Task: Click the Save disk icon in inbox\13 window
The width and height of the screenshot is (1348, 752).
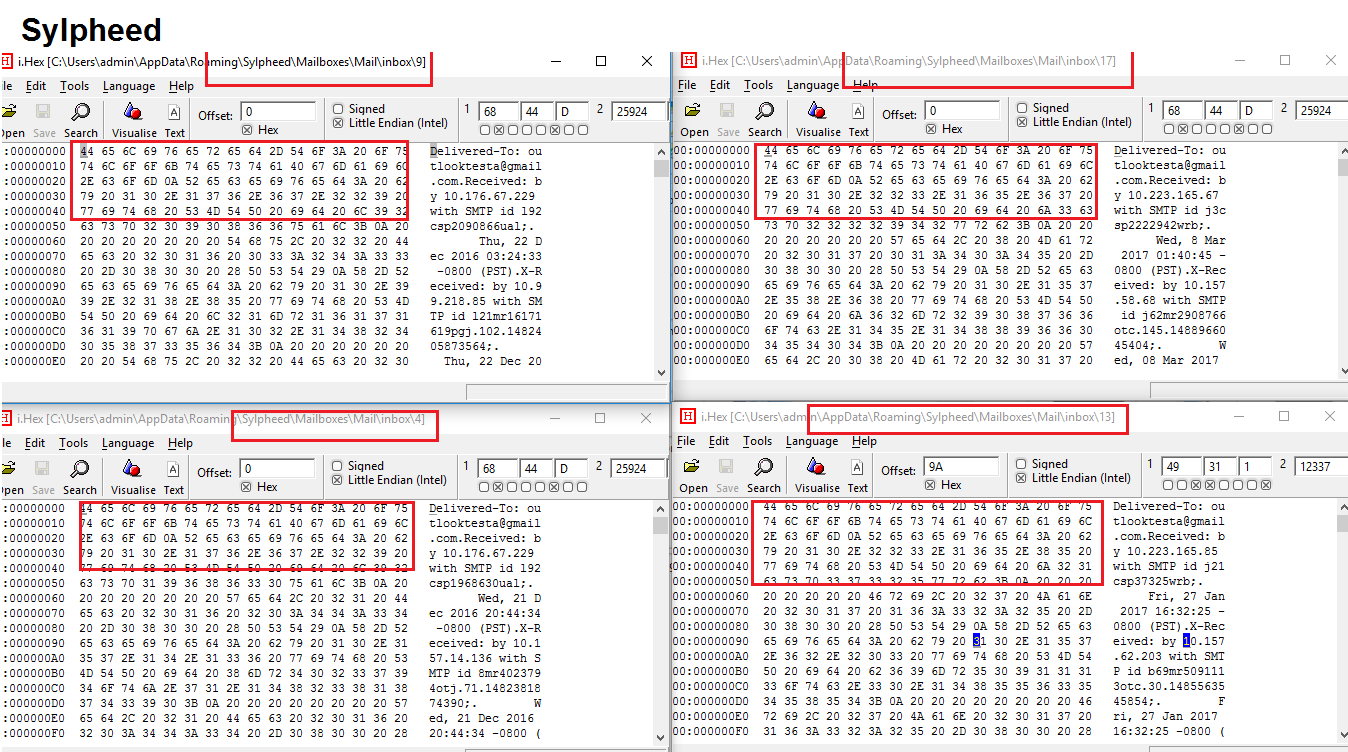Action: (727, 467)
